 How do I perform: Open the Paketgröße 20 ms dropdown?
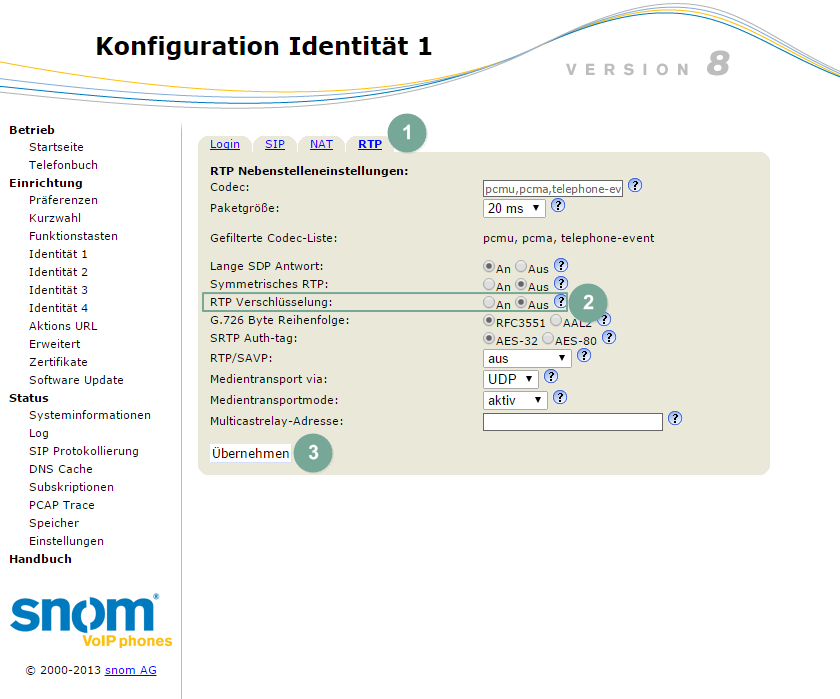pos(514,208)
